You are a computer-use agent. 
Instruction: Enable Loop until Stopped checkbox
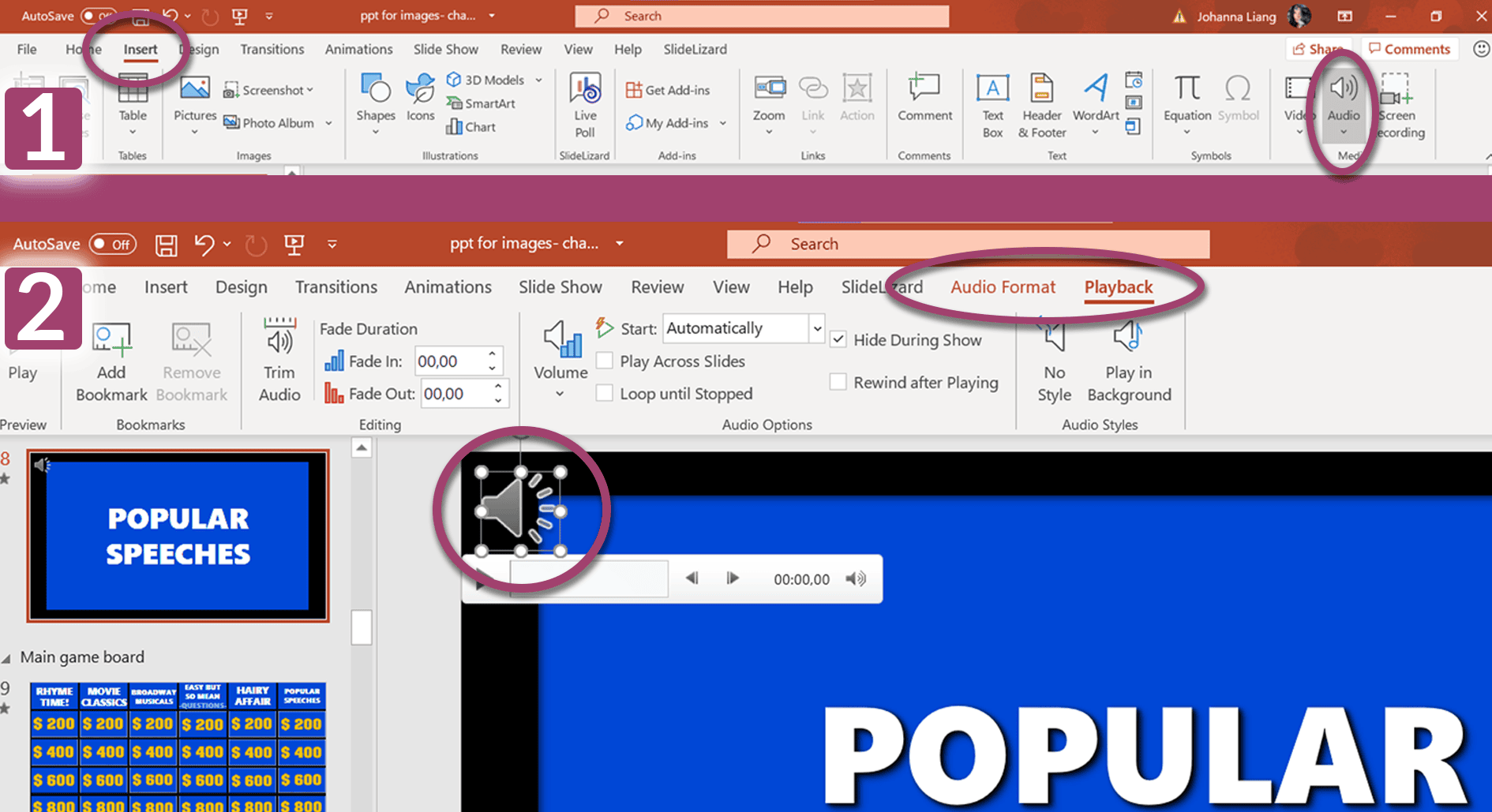pos(605,393)
